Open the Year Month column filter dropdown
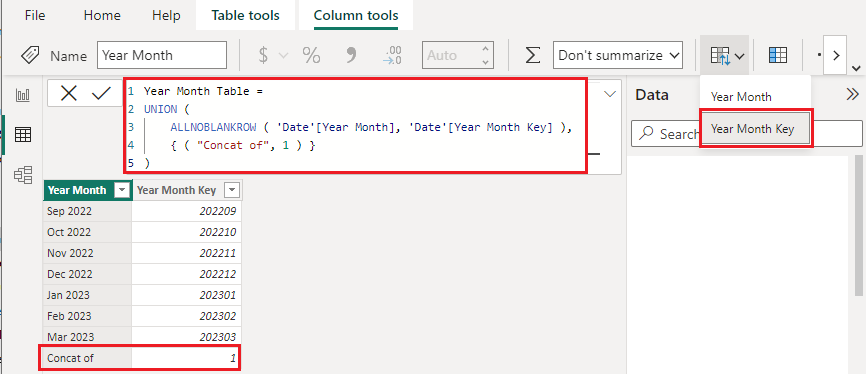The image size is (866, 374). pyautogui.click(x=122, y=191)
